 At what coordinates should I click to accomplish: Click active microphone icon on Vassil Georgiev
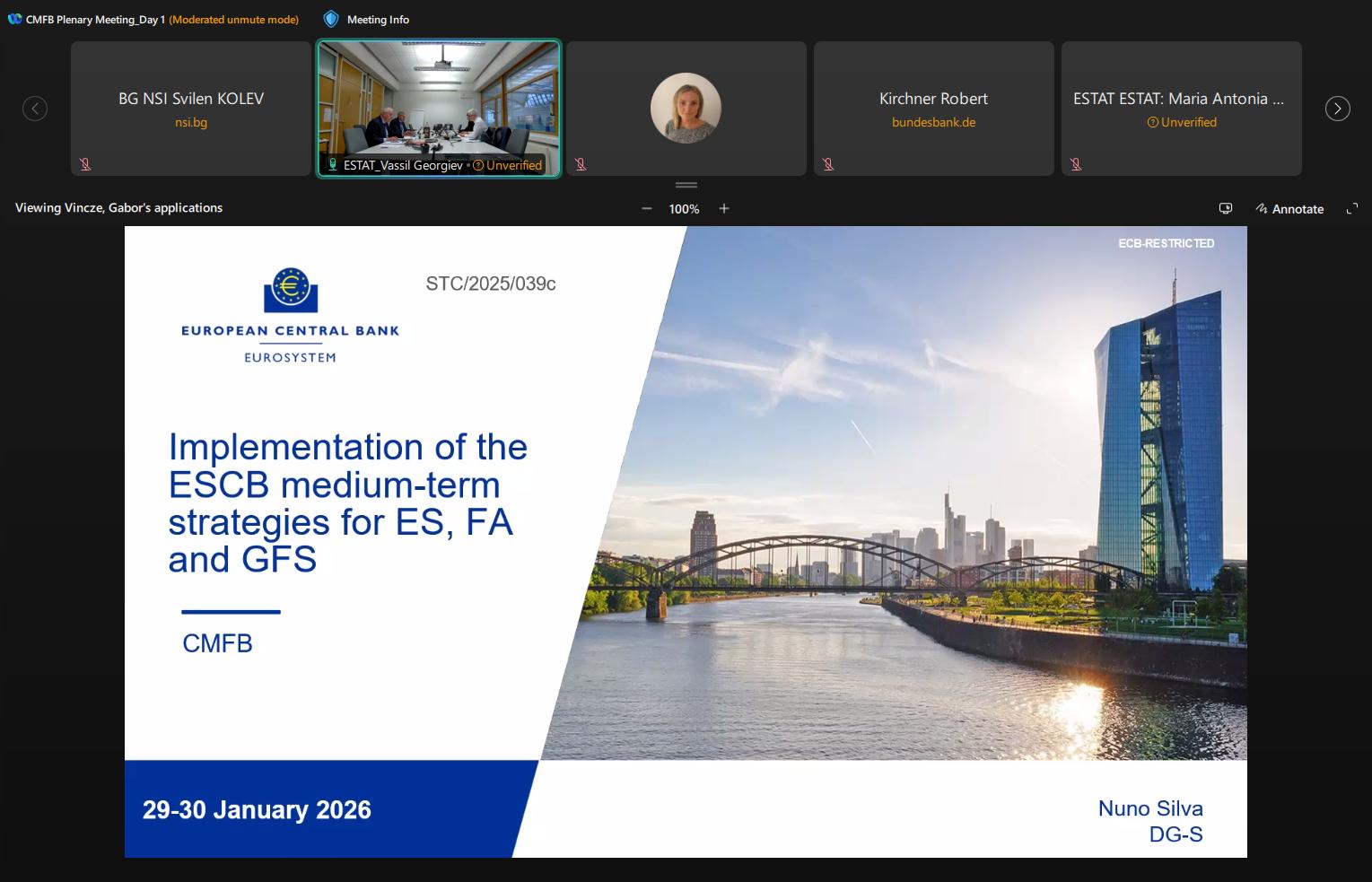point(333,165)
